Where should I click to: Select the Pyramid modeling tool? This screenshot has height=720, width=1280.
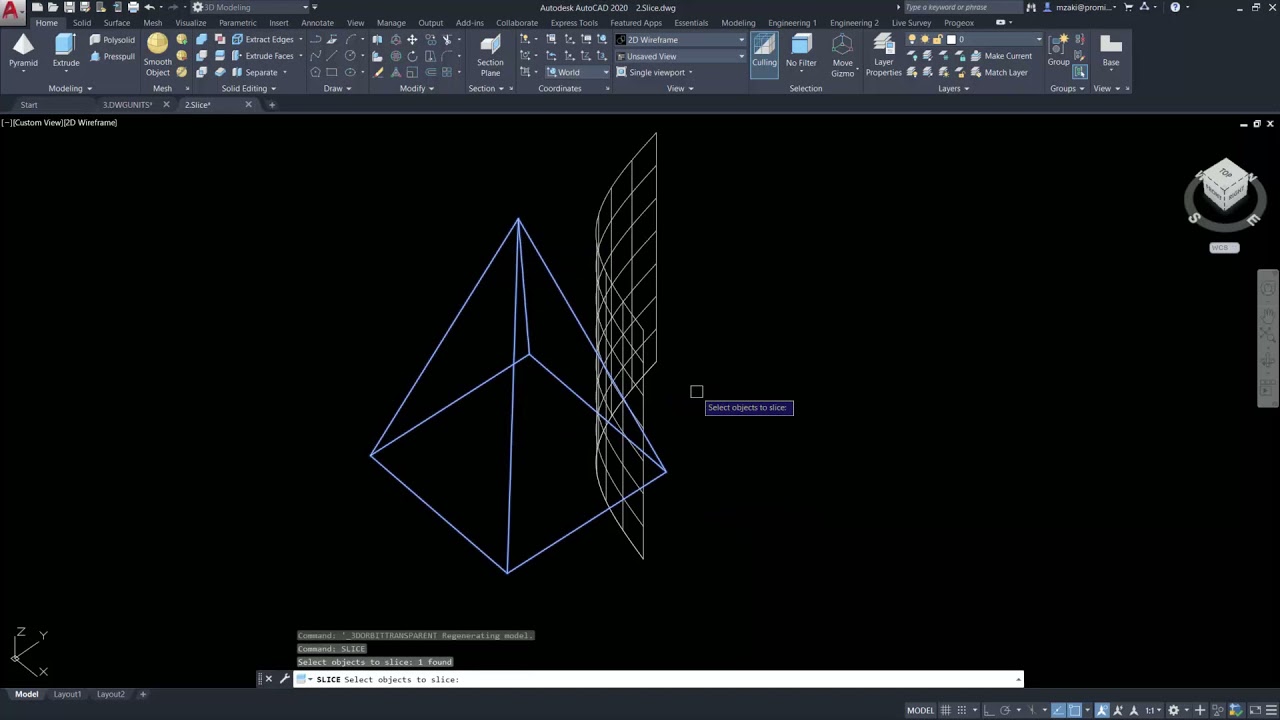click(23, 51)
